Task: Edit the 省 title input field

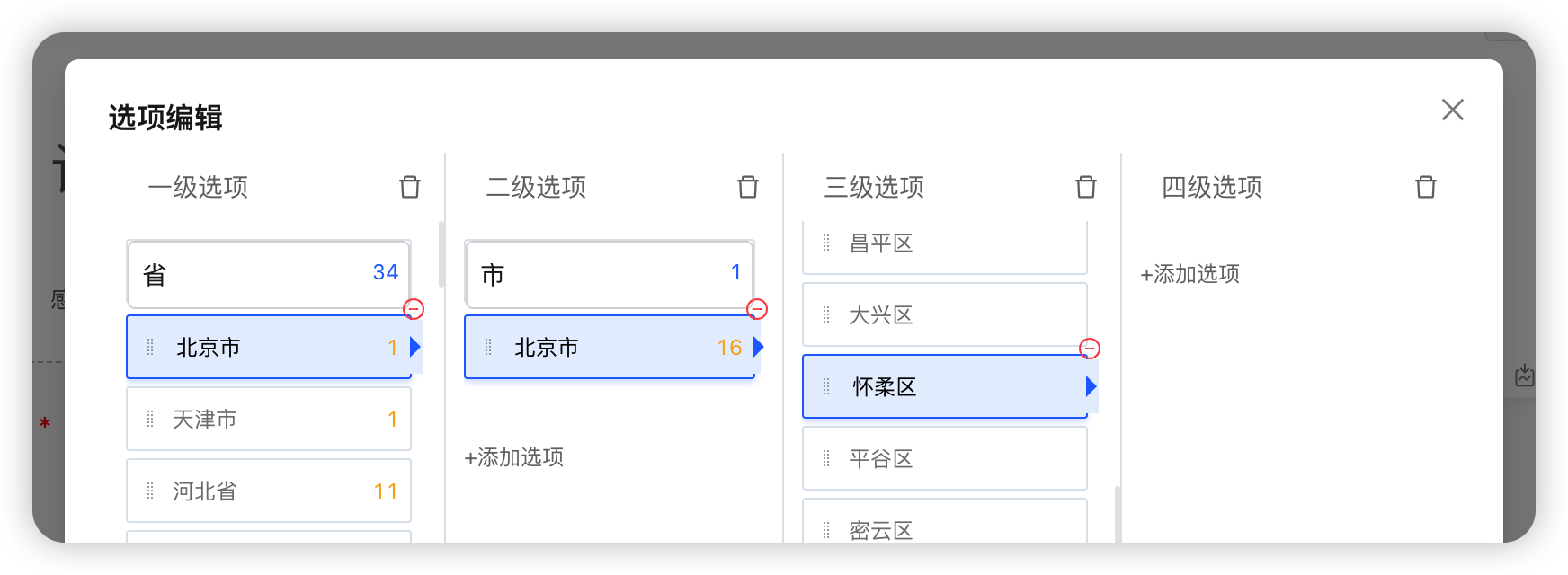Action: (x=269, y=274)
